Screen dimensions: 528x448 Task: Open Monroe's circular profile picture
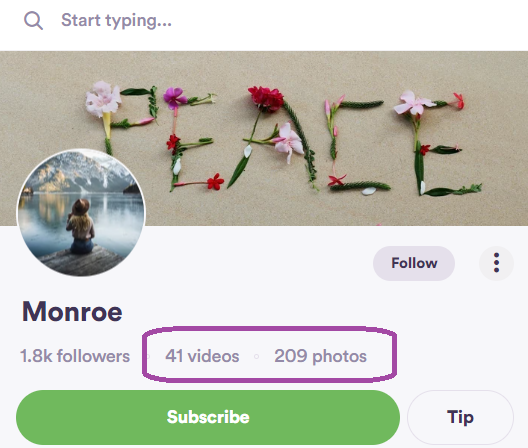[x=81, y=213]
